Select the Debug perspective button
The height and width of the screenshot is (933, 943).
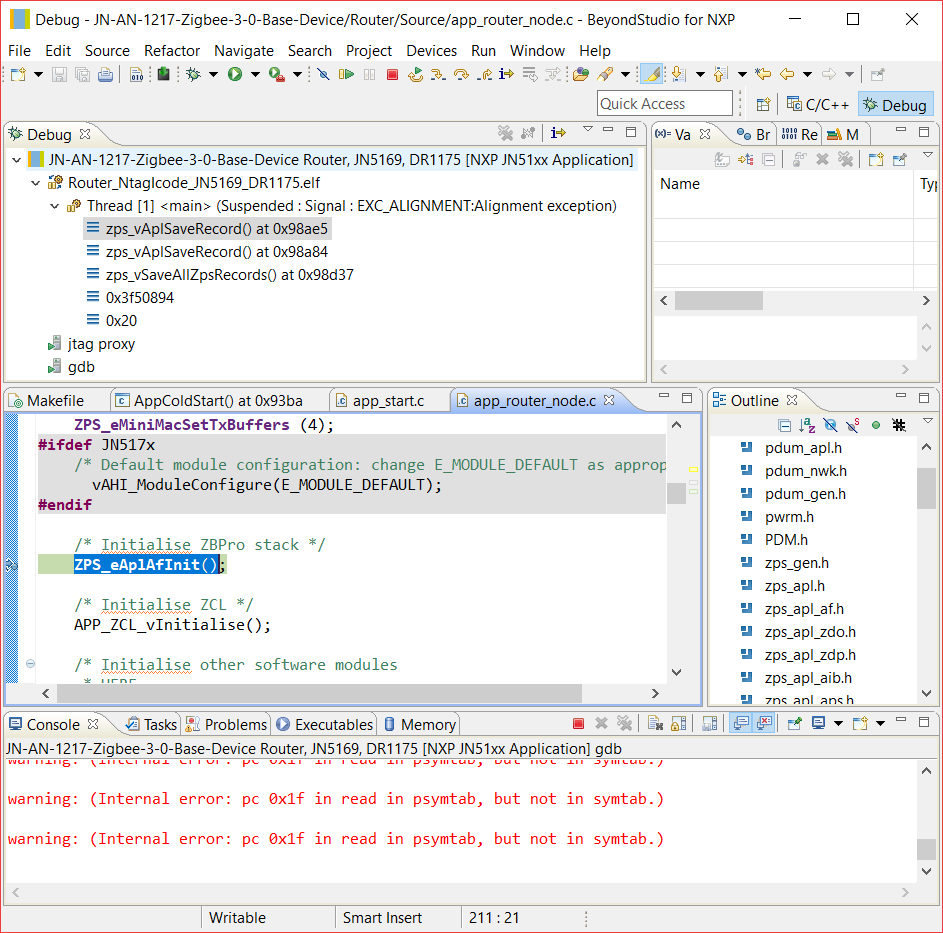pos(895,105)
